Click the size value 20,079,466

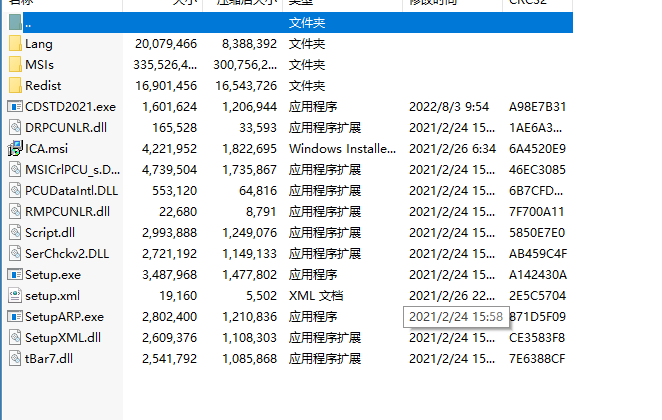point(166,44)
